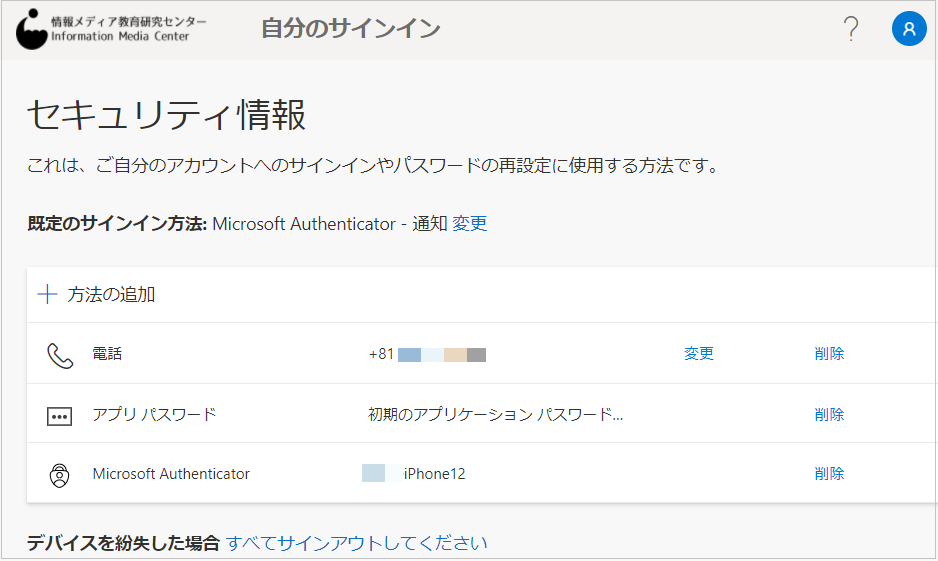The width and height of the screenshot is (938, 561).
Task: Click the +81 phone number value
Action: point(427,354)
